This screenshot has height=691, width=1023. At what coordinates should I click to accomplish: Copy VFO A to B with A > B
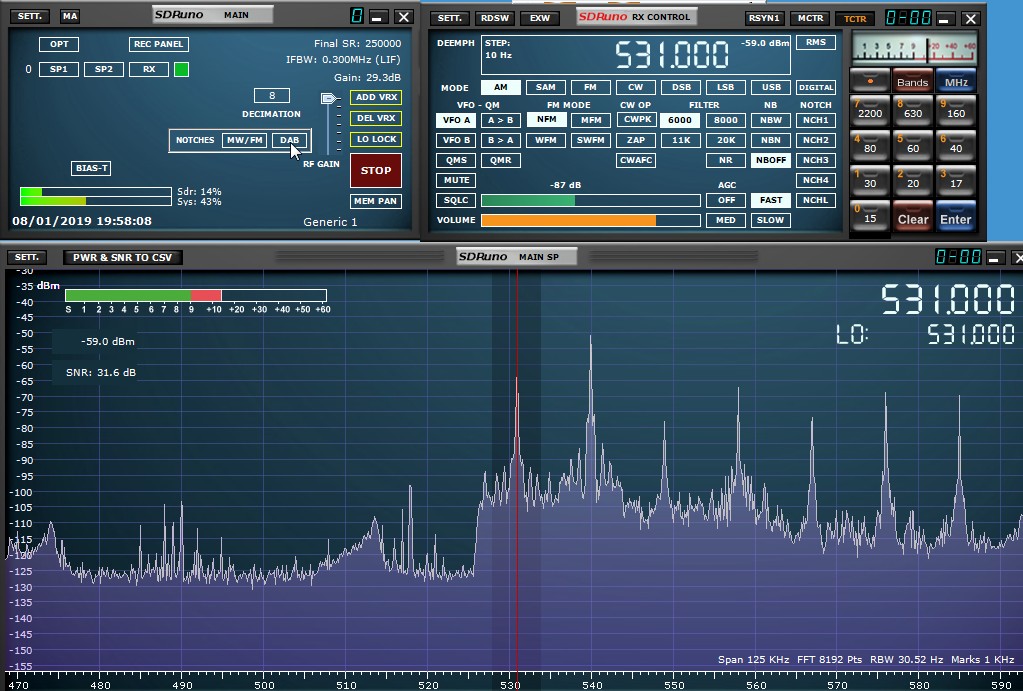pos(500,120)
